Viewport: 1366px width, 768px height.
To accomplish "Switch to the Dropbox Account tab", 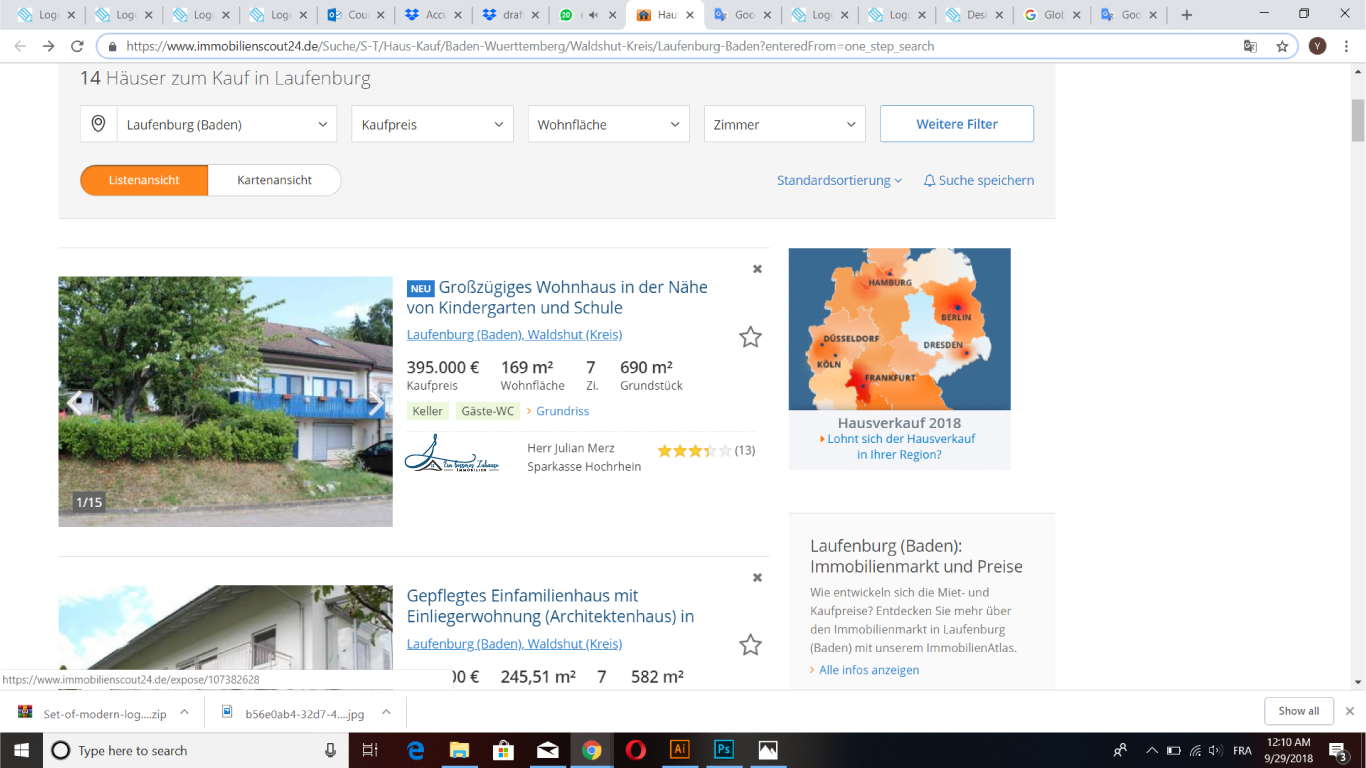I will 432,15.
